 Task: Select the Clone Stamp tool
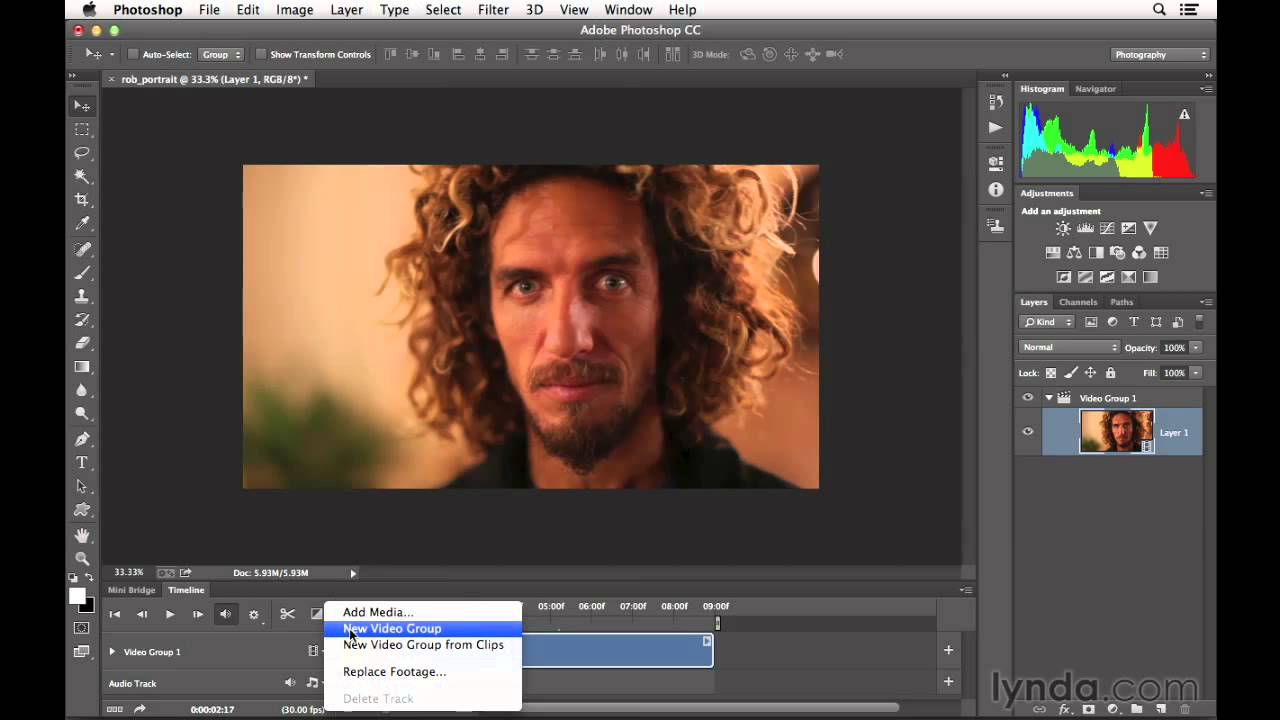82,296
